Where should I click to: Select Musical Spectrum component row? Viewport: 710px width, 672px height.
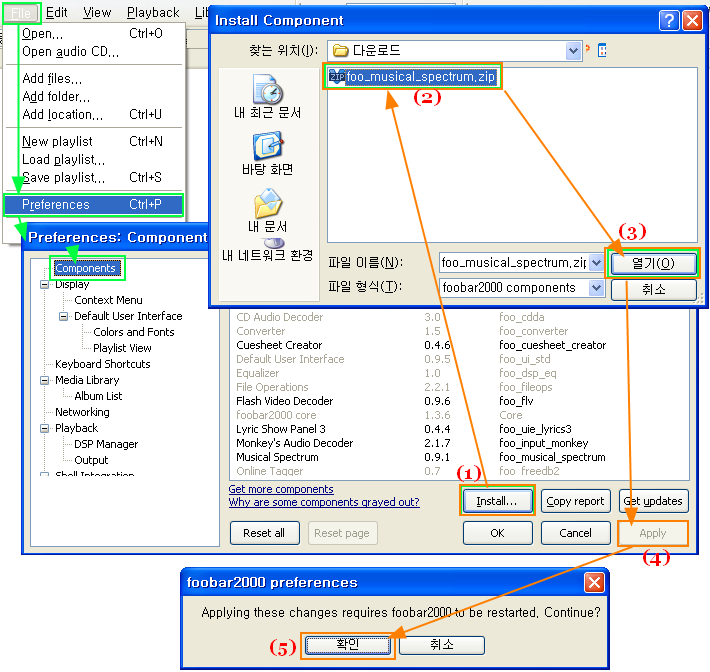pos(459,457)
